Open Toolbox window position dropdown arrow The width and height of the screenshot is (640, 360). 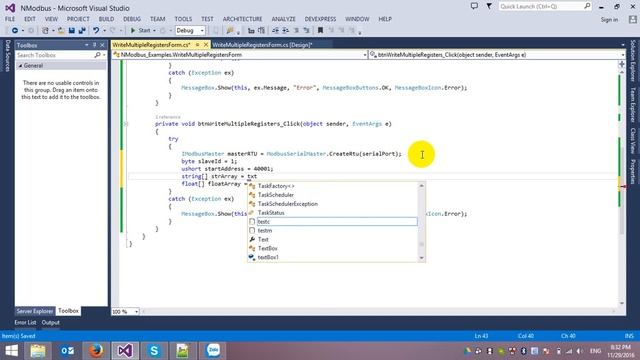click(87, 45)
